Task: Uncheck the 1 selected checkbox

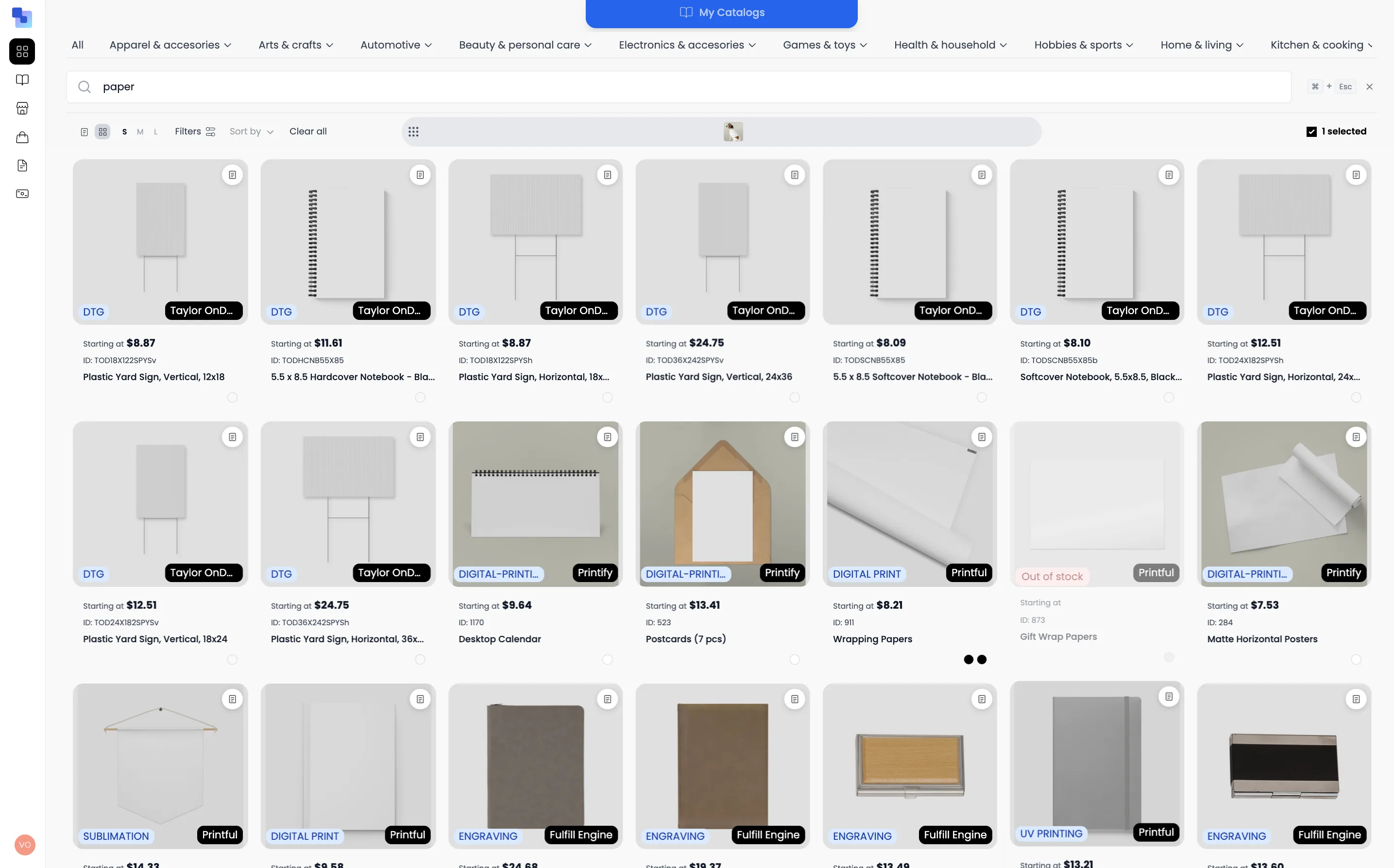Action: pyautogui.click(x=1311, y=132)
